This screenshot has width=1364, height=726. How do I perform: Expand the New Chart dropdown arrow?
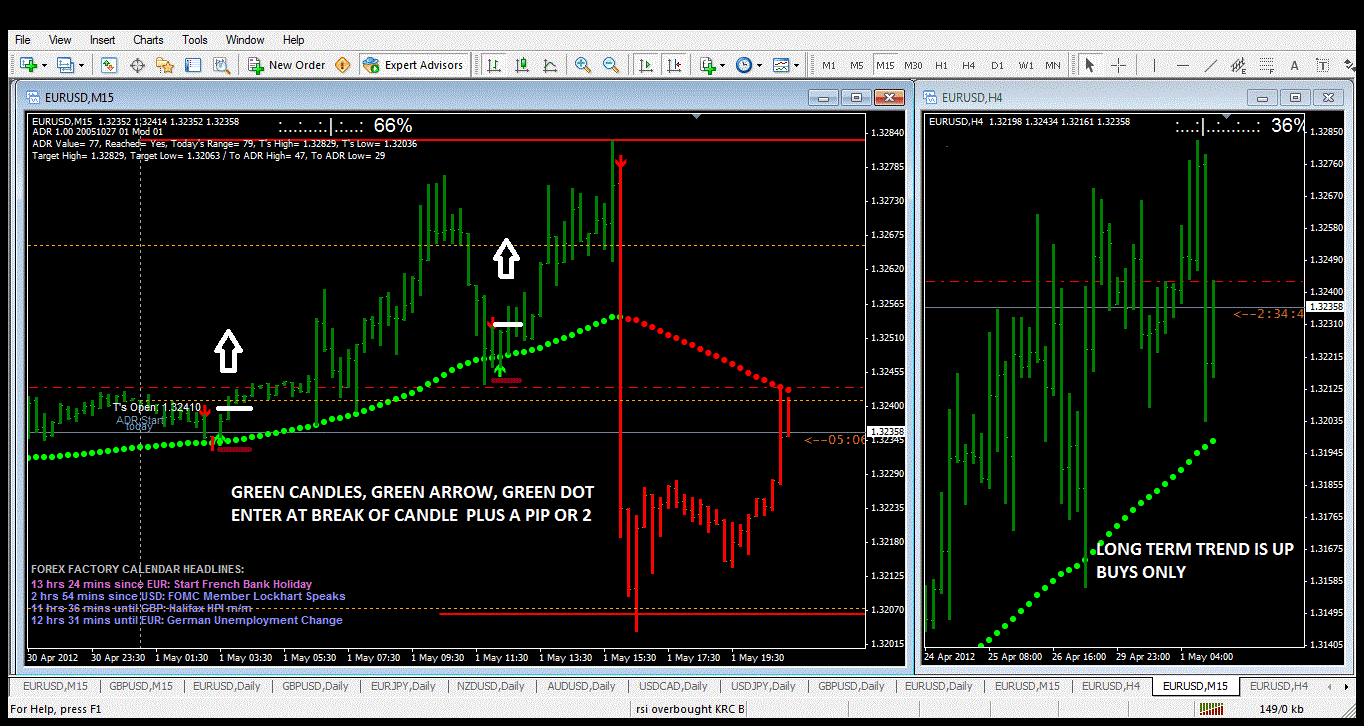[44, 65]
